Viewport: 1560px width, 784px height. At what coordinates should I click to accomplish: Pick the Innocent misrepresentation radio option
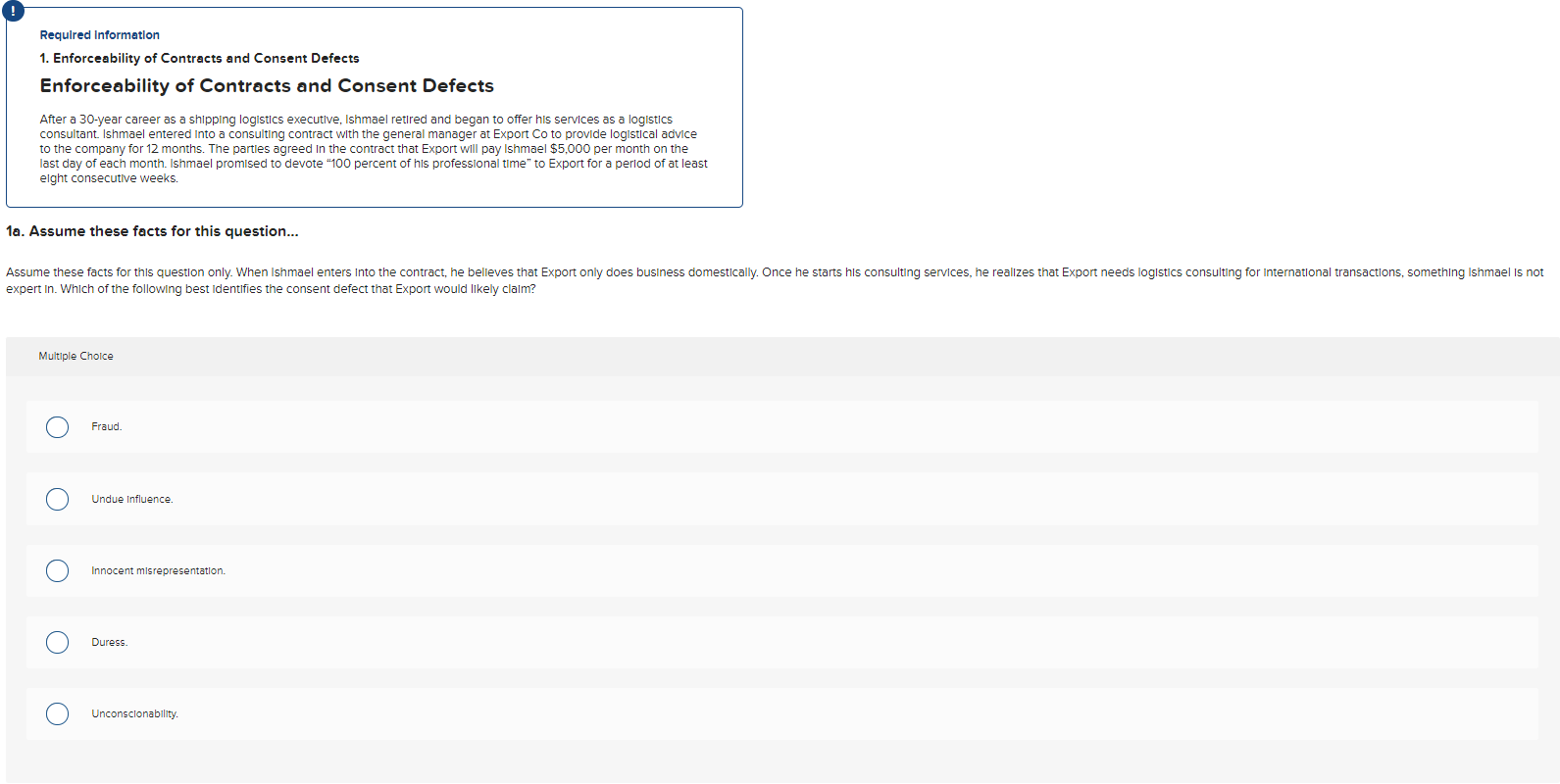pos(58,571)
